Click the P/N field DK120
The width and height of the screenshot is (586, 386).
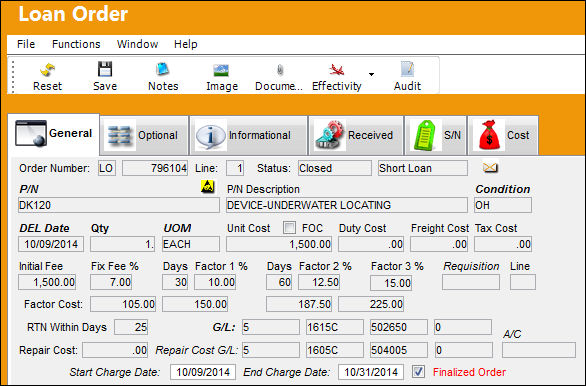pyautogui.click(x=119, y=205)
